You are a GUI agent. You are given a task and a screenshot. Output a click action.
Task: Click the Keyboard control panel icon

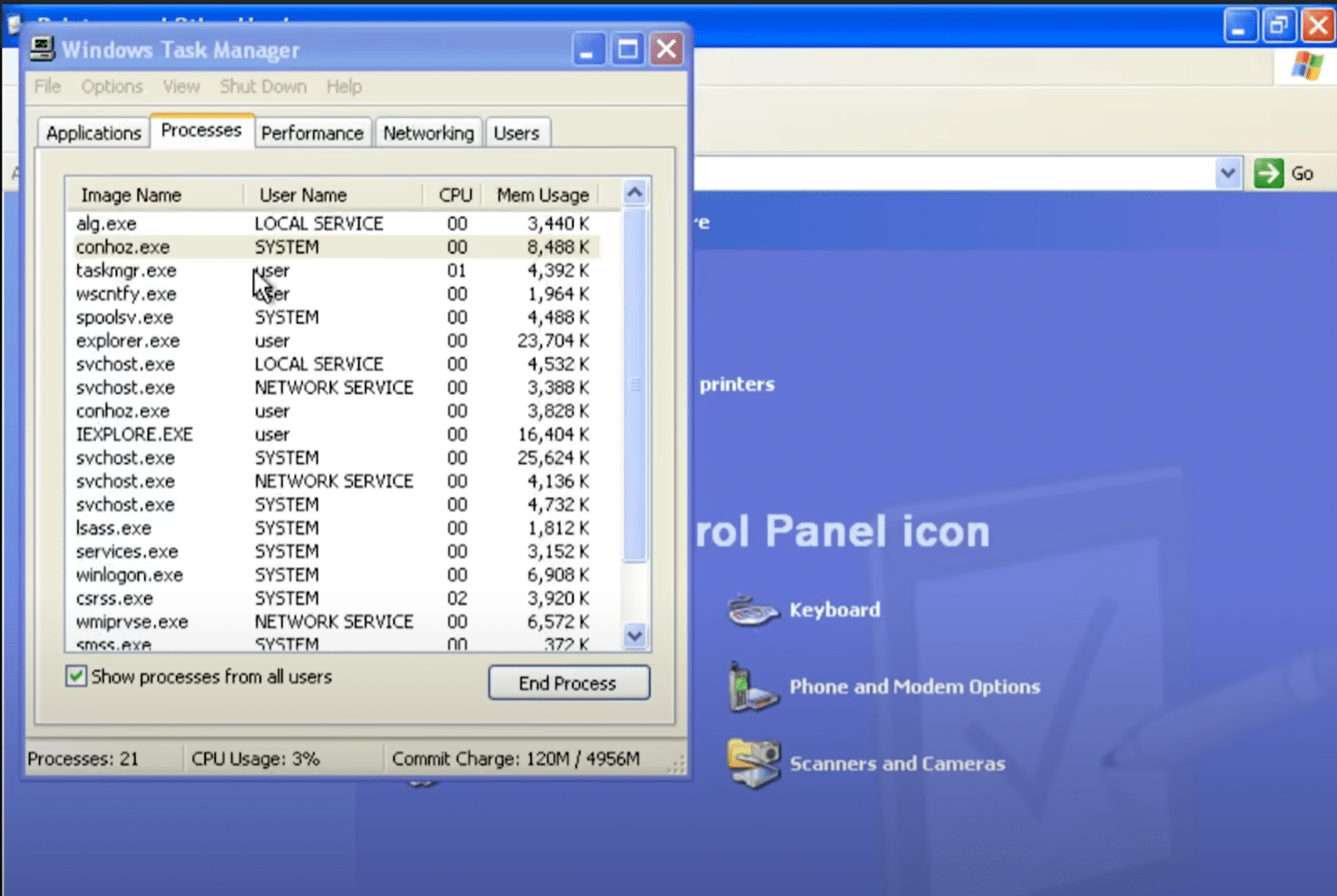pos(752,610)
